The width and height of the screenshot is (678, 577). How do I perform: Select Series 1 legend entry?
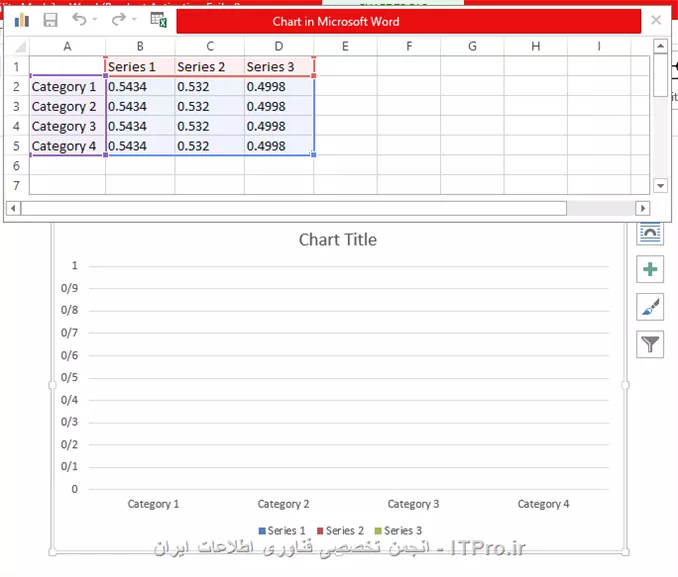[x=282, y=531]
